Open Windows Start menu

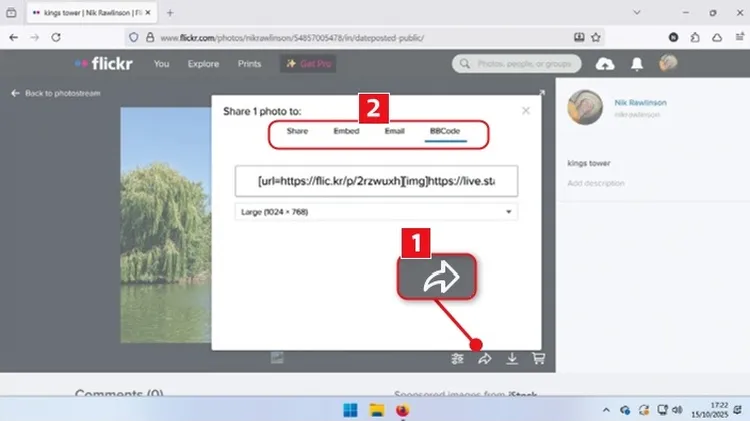tap(349, 410)
